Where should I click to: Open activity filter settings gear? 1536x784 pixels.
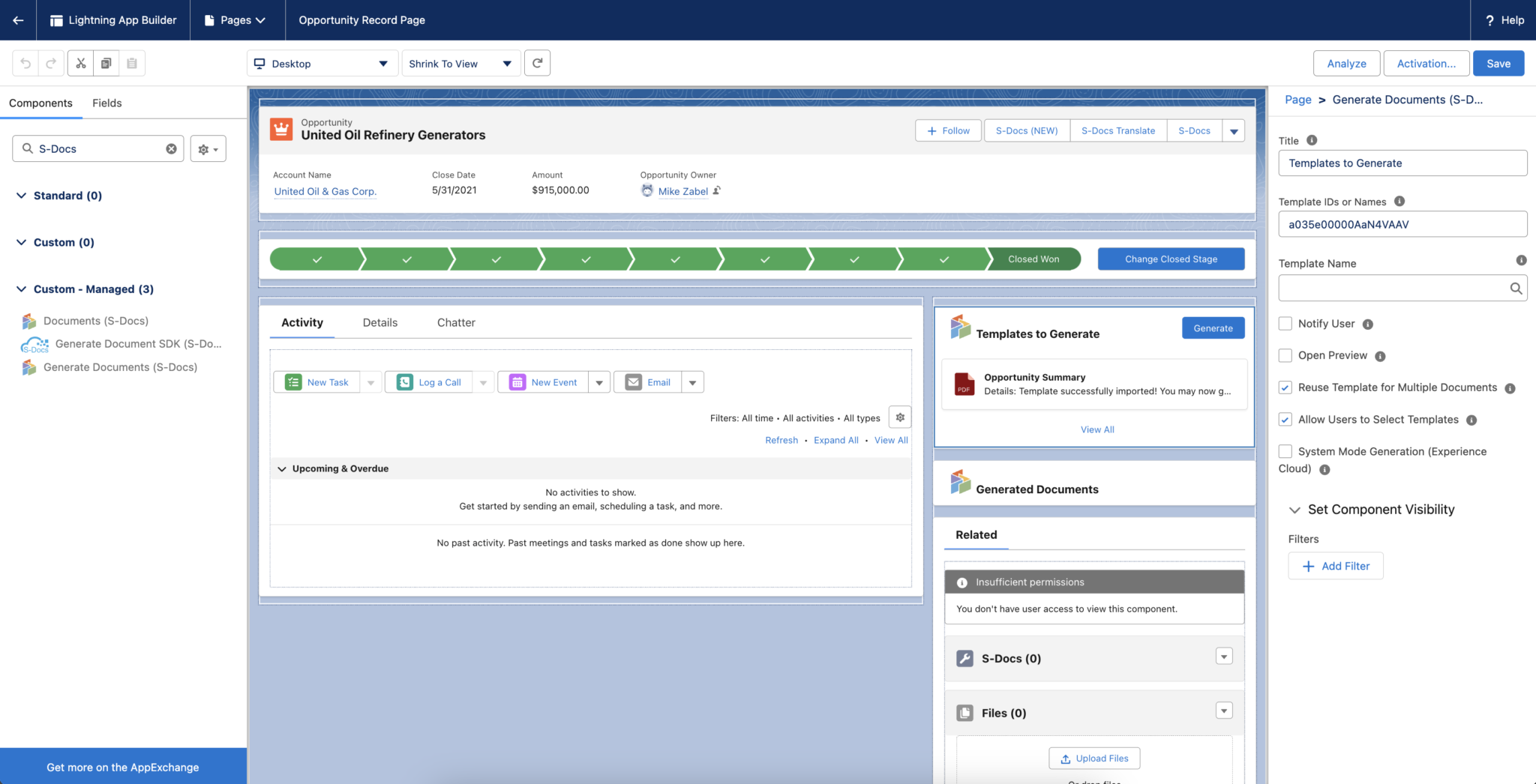coord(899,417)
